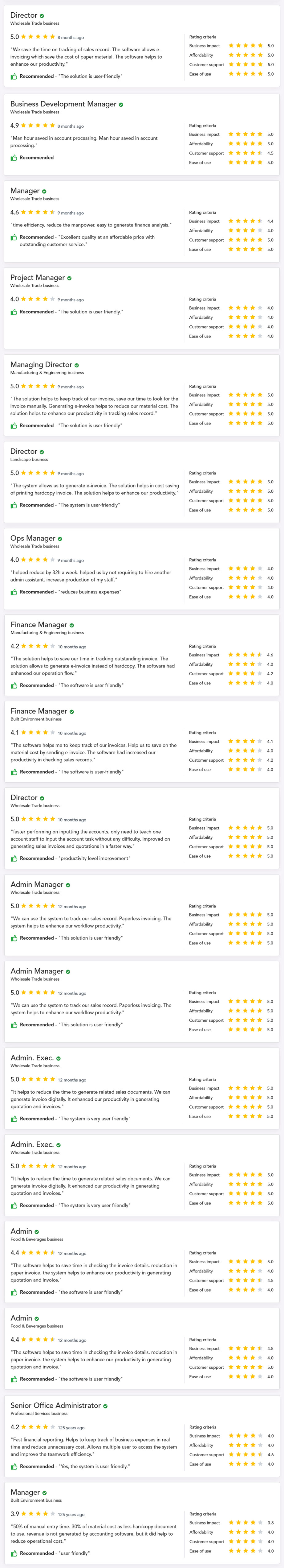Click "Professional Services business" label
The image size is (284, 1568).
coord(39,1413)
